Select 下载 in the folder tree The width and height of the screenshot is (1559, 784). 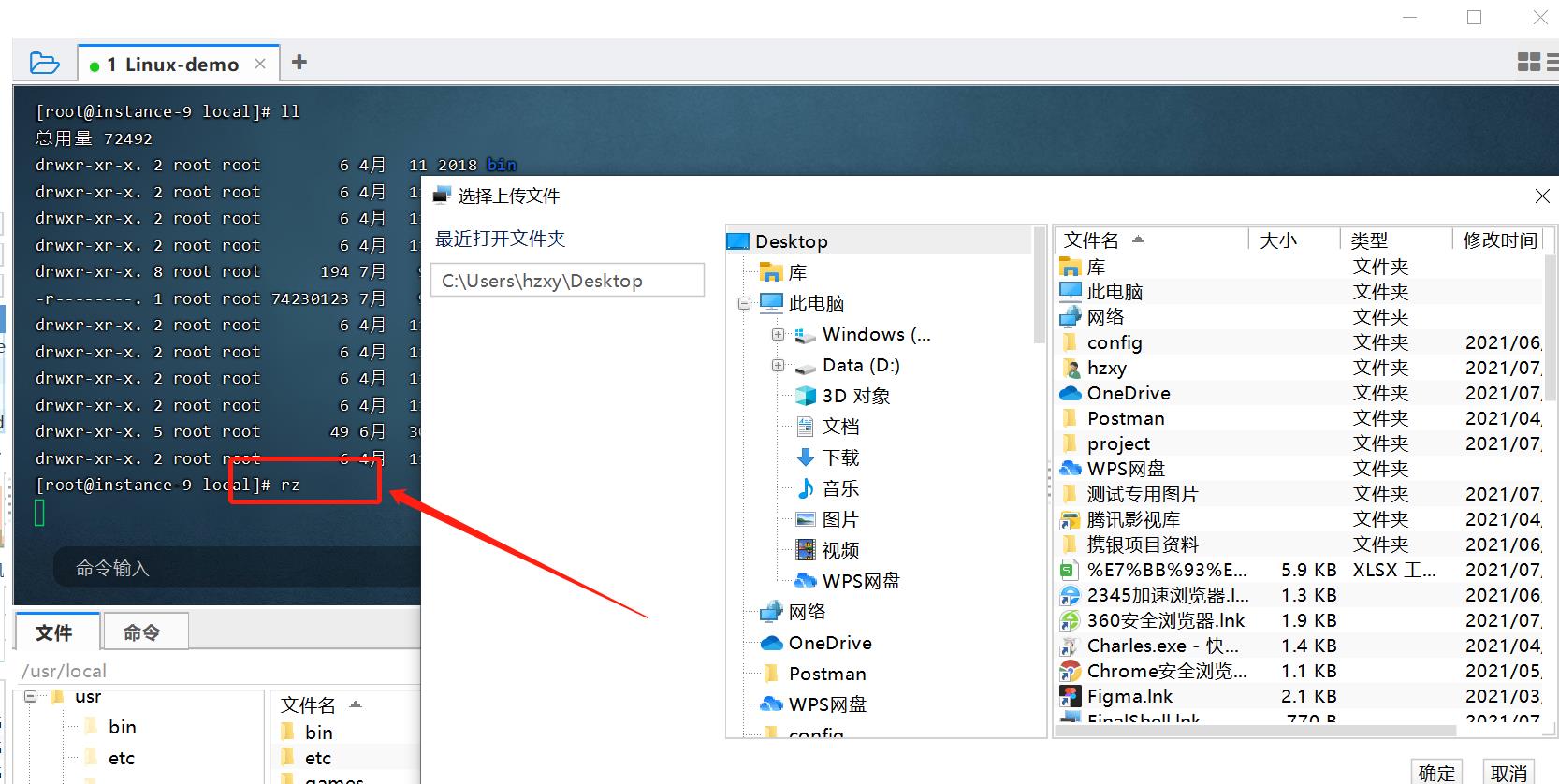click(839, 457)
